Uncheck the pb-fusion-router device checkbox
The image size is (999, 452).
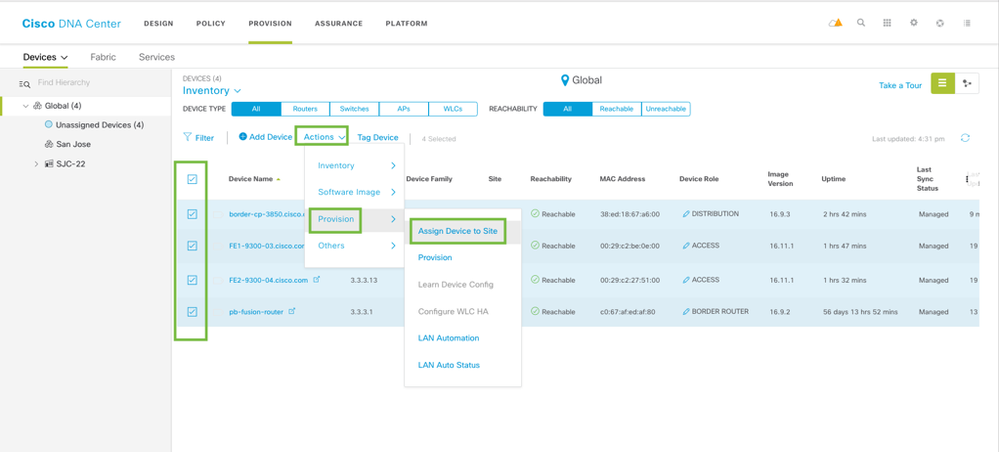(x=192, y=312)
